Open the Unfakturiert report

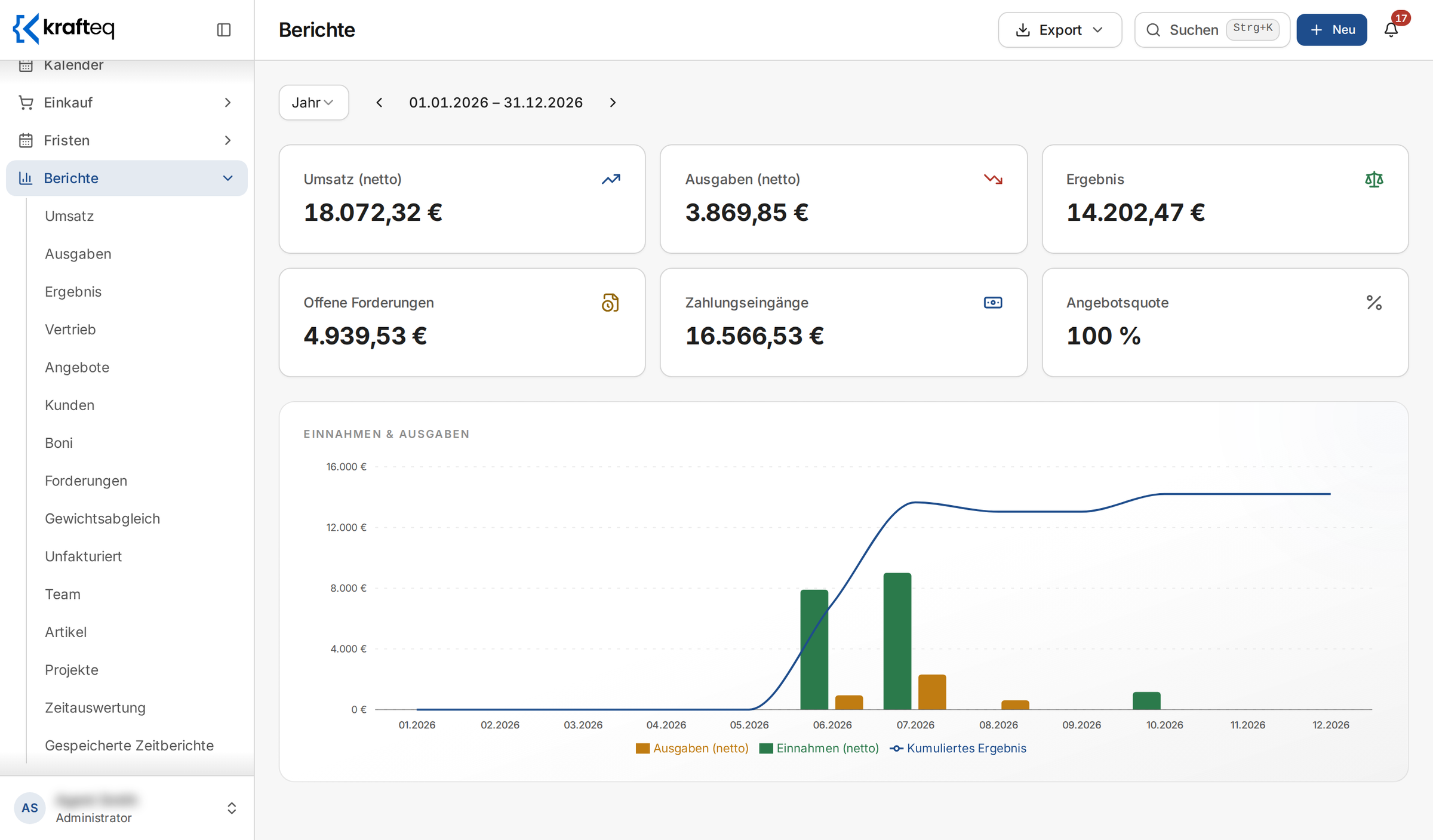pos(84,556)
